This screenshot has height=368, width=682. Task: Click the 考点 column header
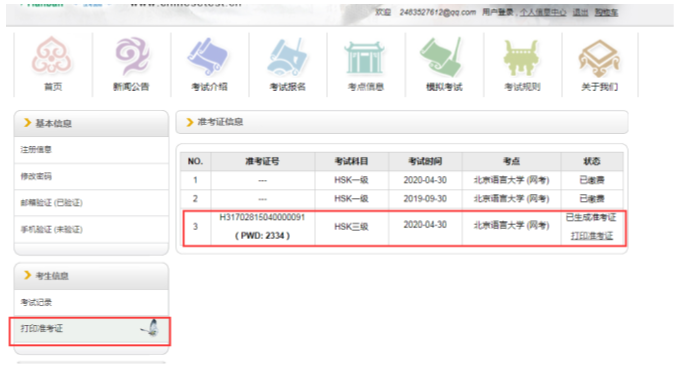click(x=511, y=161)
